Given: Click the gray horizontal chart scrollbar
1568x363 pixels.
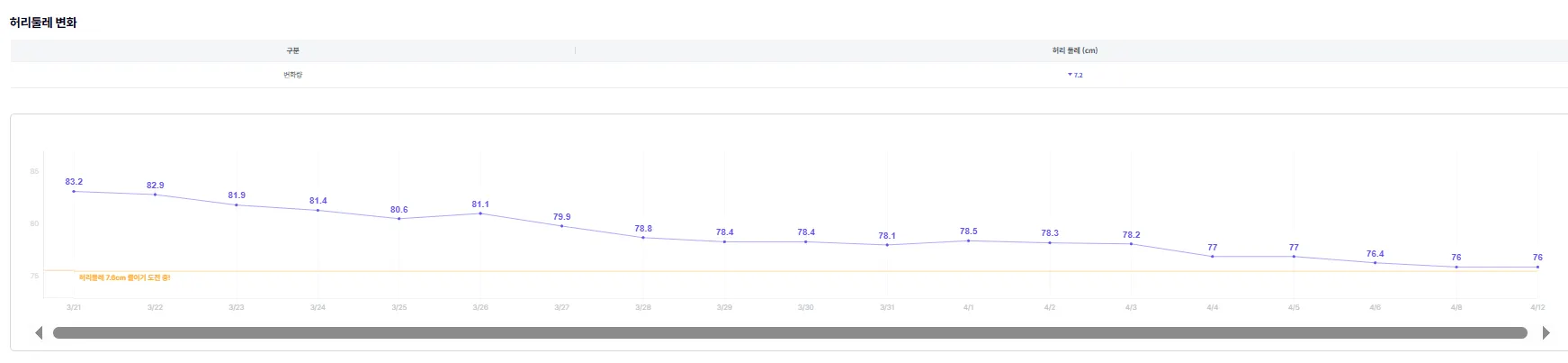Looking at the screenshot, I should pos(790,333).
